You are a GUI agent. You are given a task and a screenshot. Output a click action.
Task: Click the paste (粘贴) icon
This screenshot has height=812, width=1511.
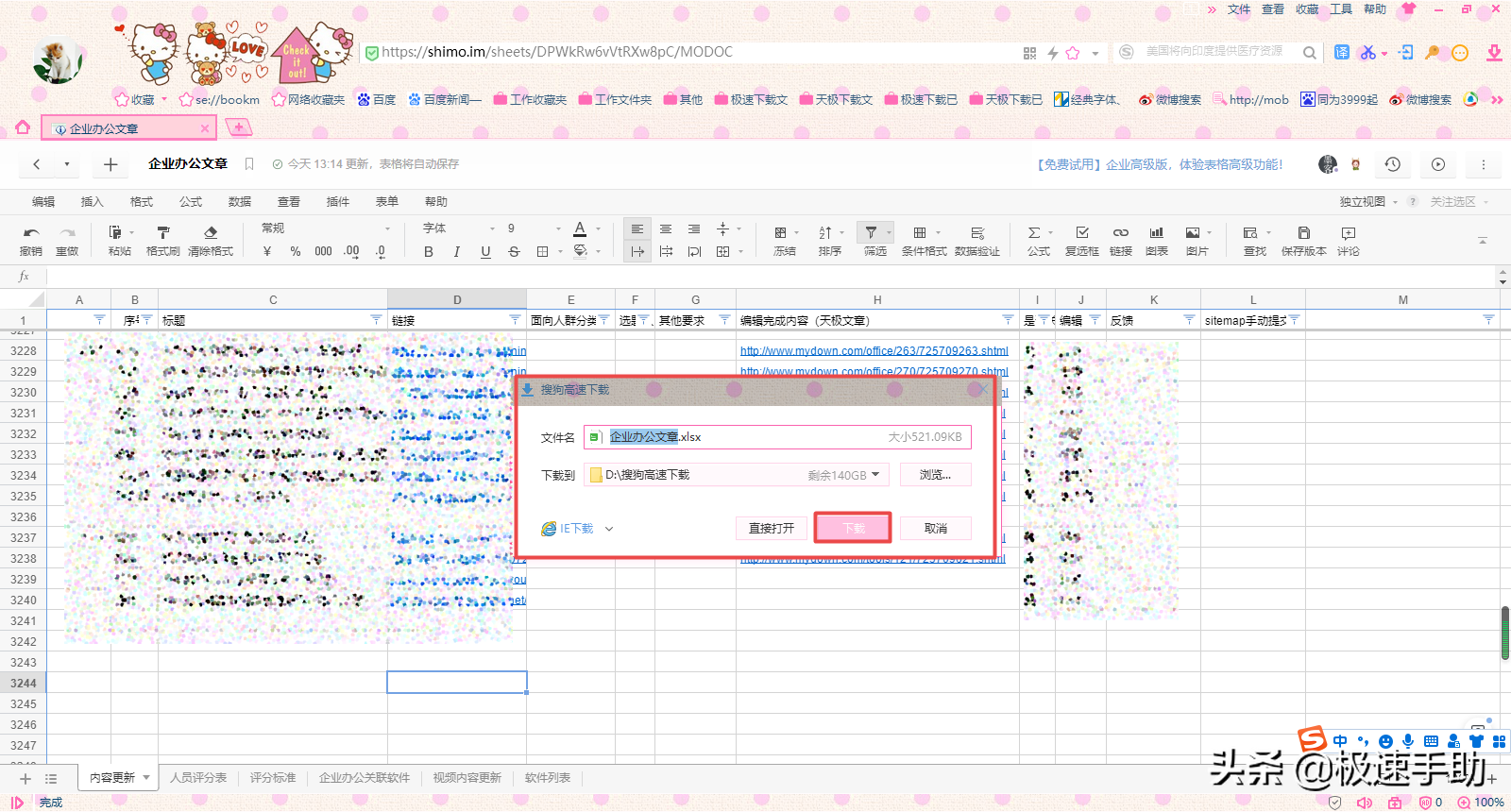pos(115,232)
